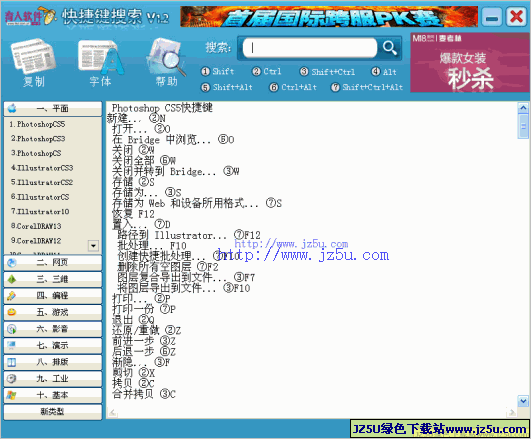Expand the 四、编程 category
This screenshot has width=531, height=439.
(x=52, y=296)
